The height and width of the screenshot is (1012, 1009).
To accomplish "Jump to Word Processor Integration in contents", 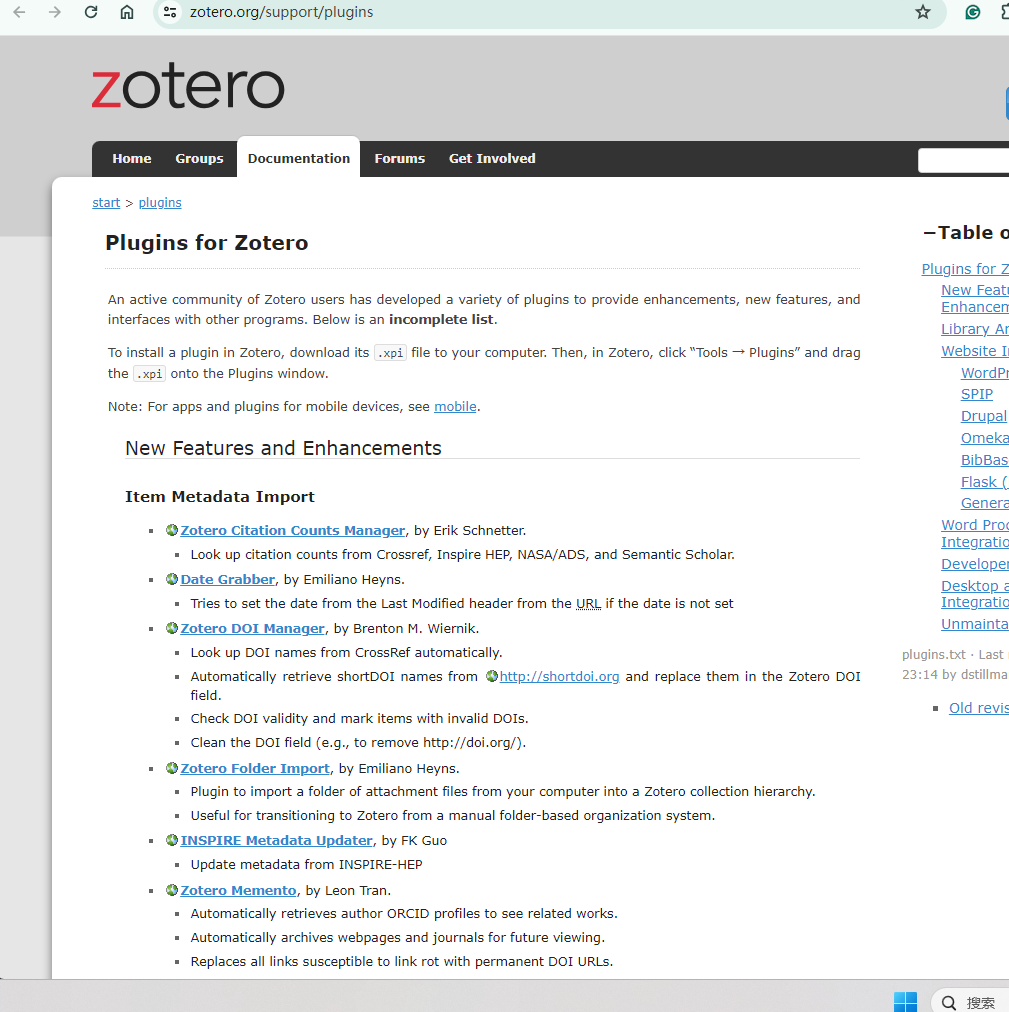I will pos(975,534).
